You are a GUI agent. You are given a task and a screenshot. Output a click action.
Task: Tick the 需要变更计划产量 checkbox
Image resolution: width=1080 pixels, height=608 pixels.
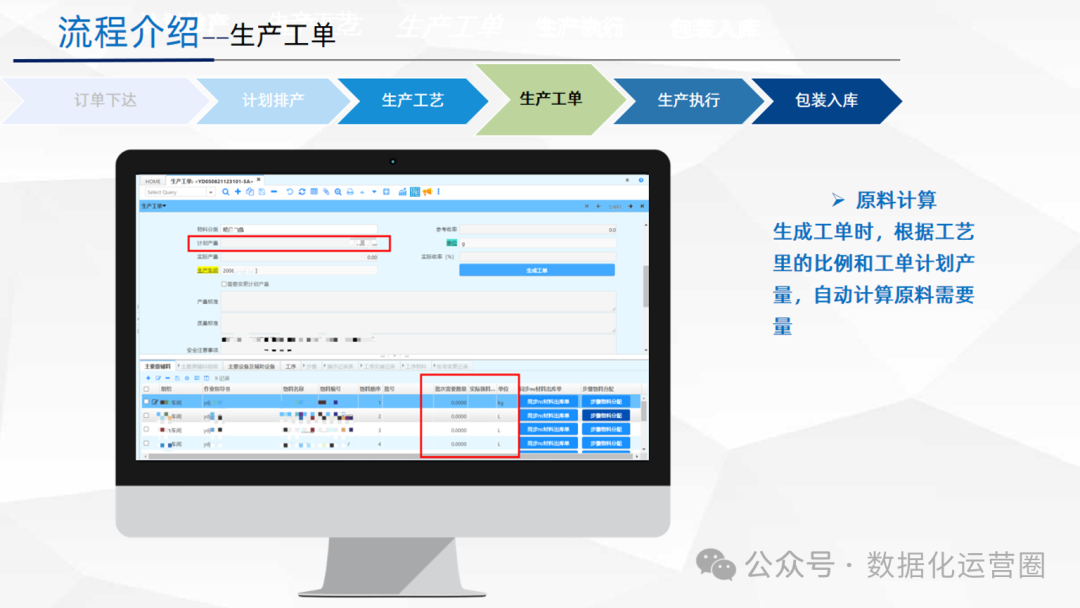click(x=224, y=284)
